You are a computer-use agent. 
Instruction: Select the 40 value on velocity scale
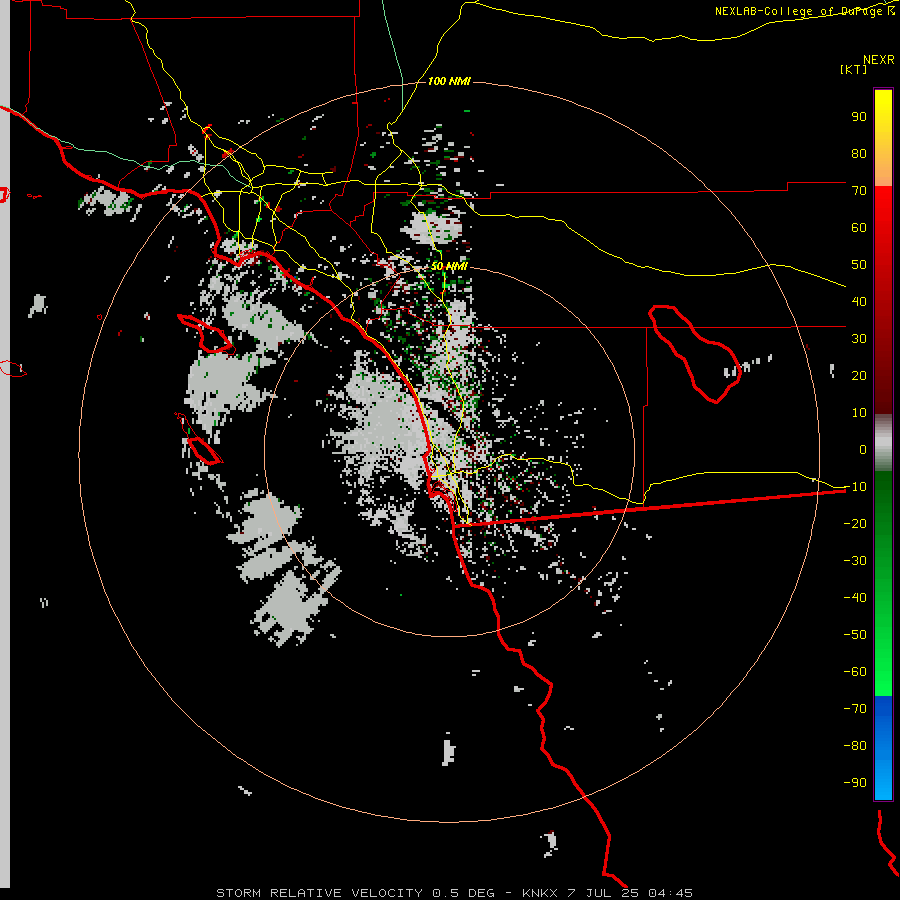click(859, 302)
